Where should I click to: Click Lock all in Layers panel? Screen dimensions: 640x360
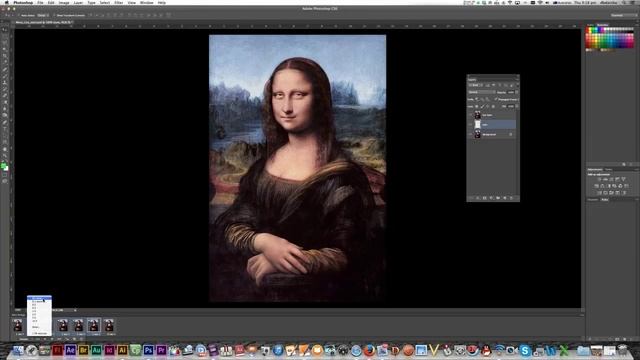point(493,106)
